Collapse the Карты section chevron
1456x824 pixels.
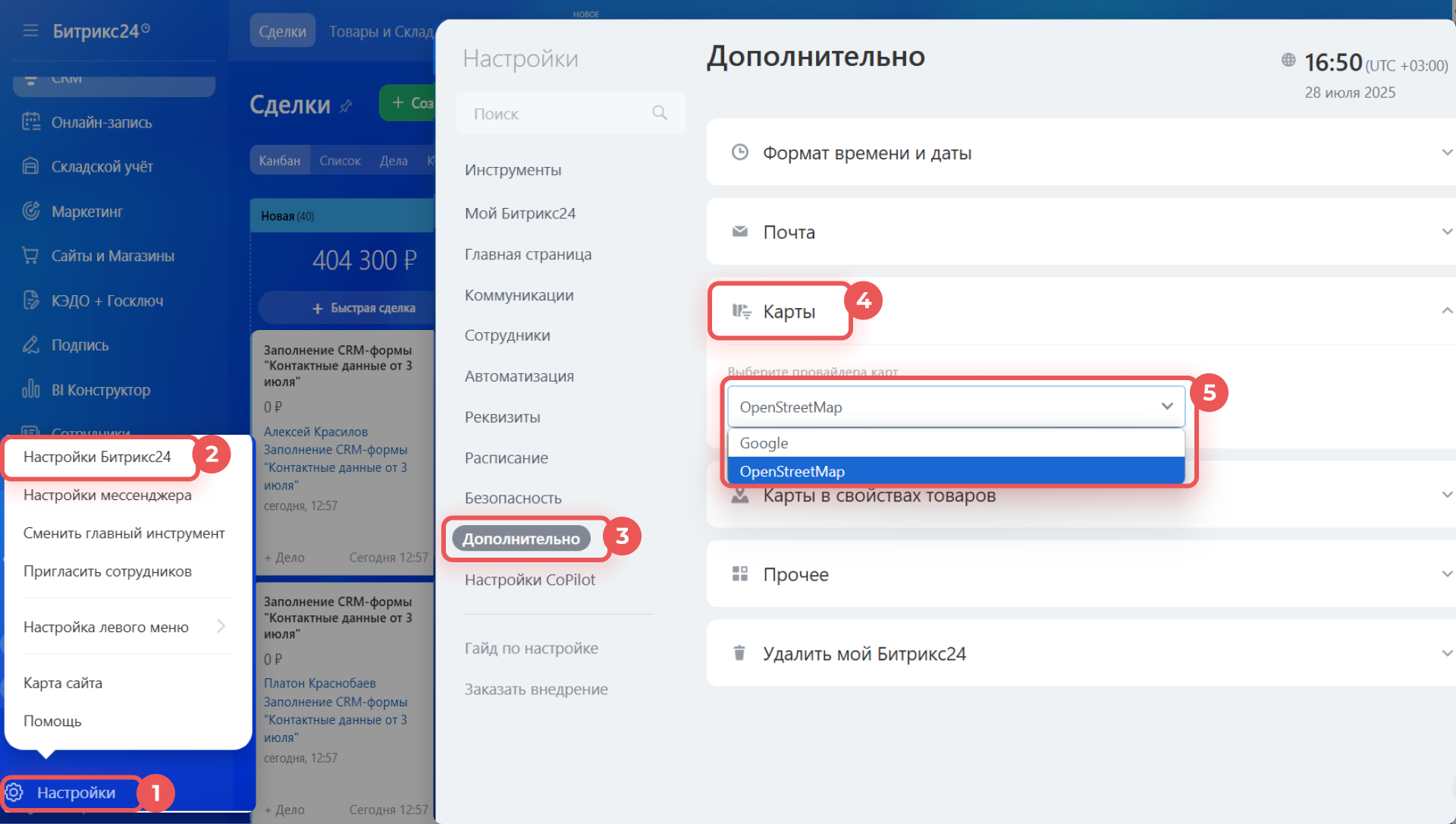click(1447, 310)
